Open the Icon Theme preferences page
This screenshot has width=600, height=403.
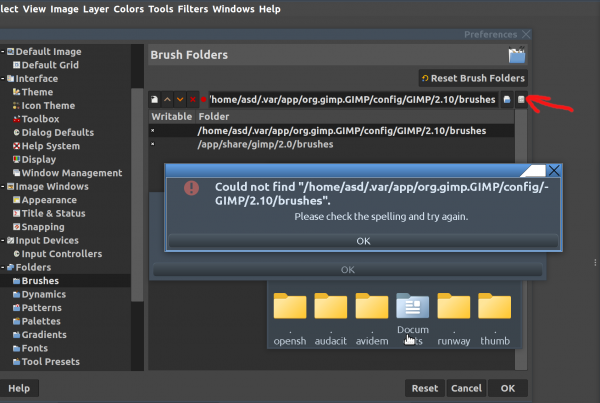click(48, 106)
